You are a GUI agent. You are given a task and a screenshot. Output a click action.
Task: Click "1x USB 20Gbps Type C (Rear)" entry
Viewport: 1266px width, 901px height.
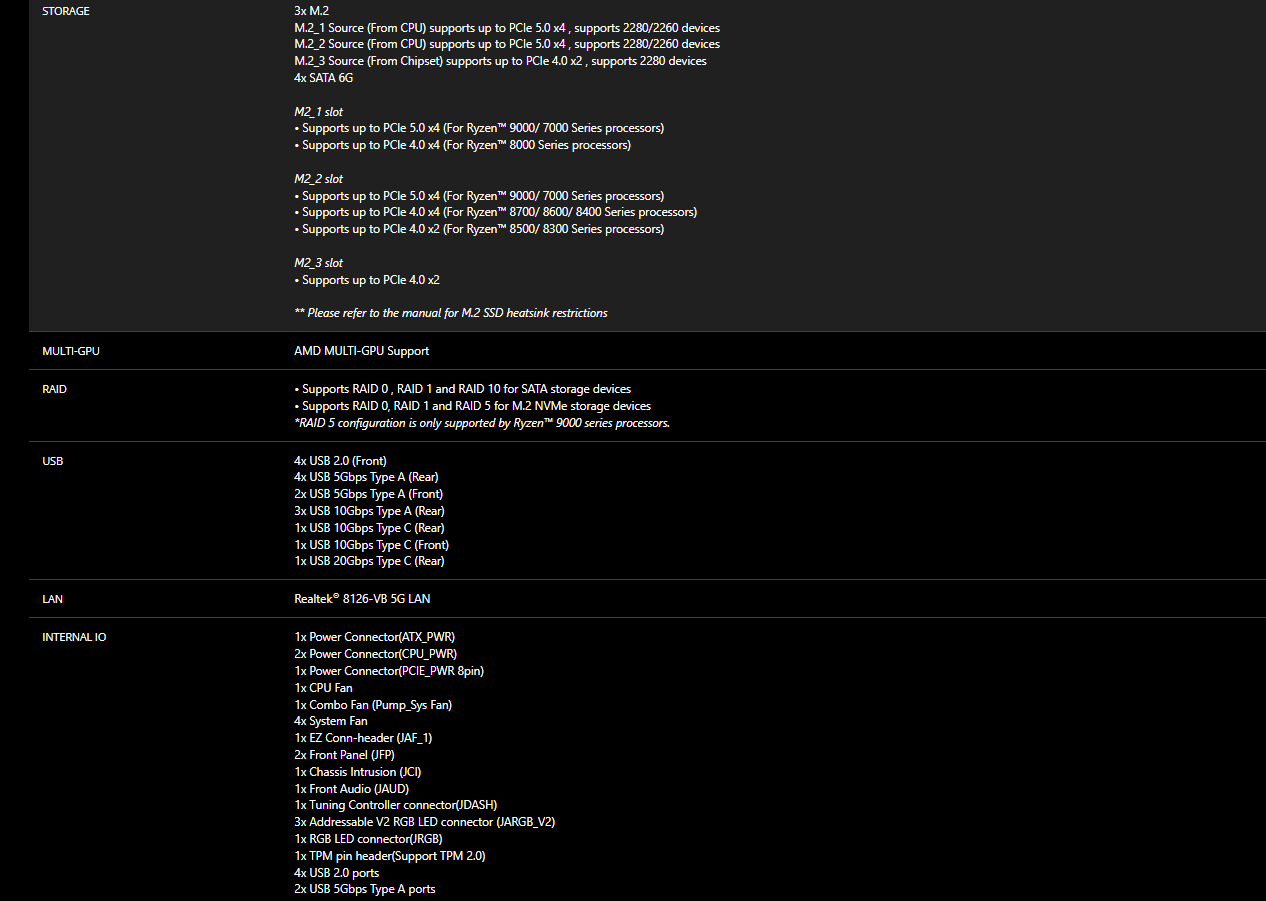(x=369, y=561)
